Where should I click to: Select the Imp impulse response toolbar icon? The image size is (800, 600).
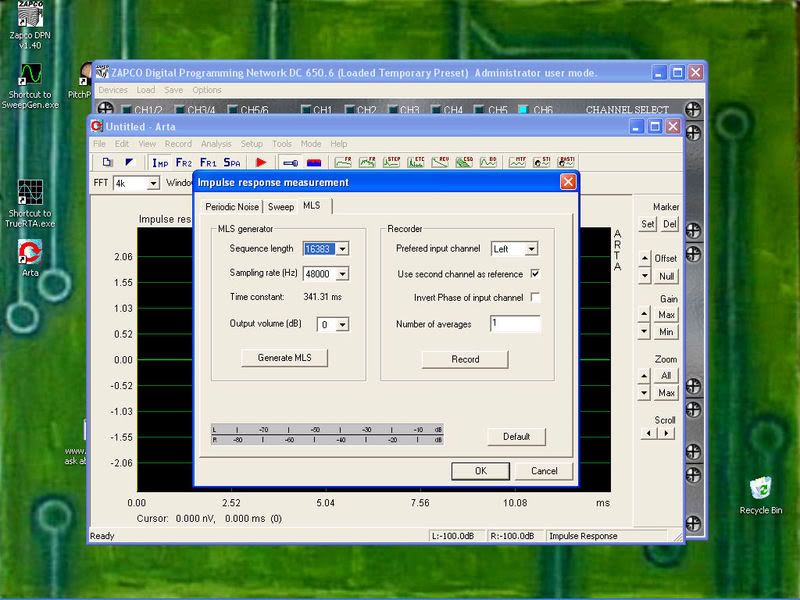pyautogui.click(x=160, y=163)
